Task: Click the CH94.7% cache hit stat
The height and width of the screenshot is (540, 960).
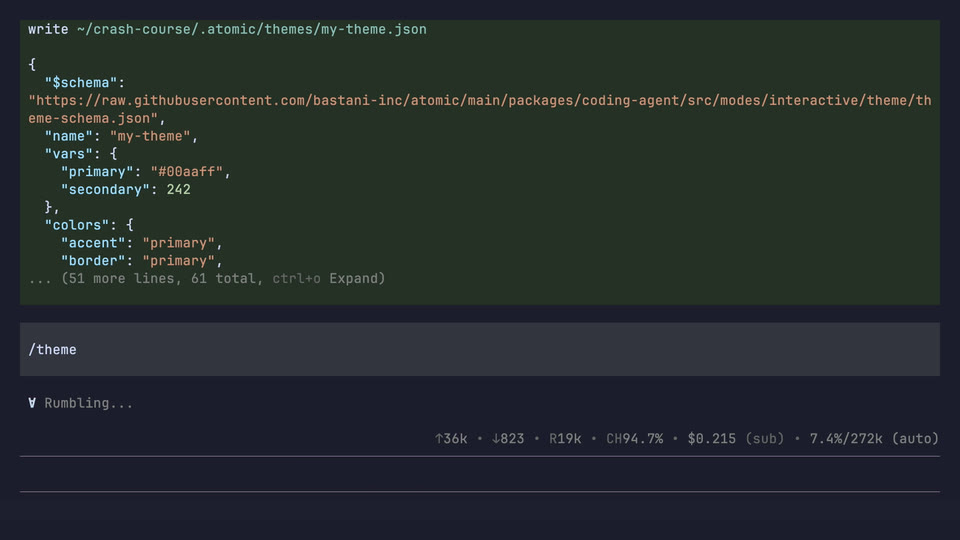Action: [634, 438]
